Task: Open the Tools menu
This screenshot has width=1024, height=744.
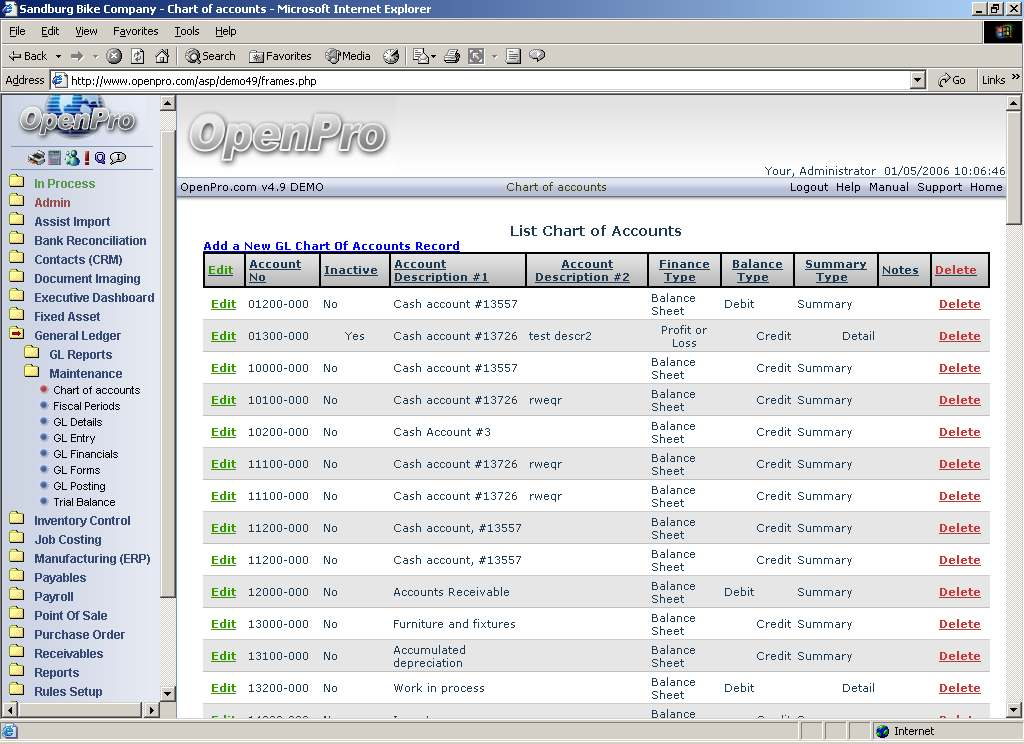Action: pos(187,31)
